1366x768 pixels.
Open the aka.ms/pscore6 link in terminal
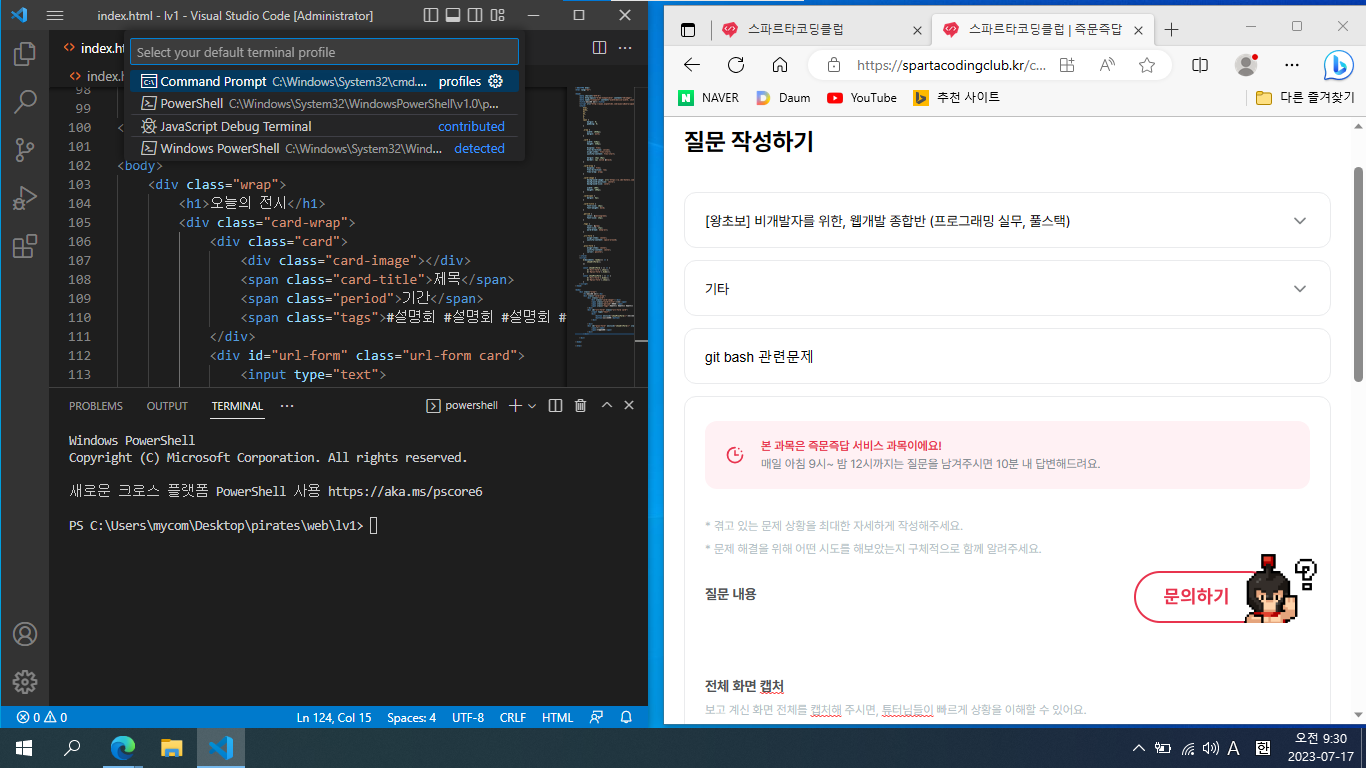pos(405,492)
